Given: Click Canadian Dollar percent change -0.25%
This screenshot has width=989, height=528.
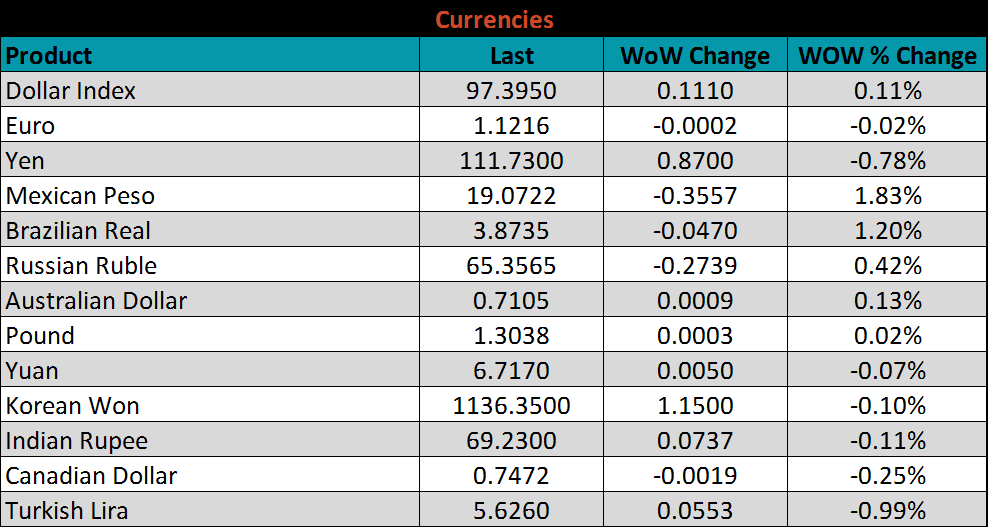Looking at the screenshot, I should point(887,476).
